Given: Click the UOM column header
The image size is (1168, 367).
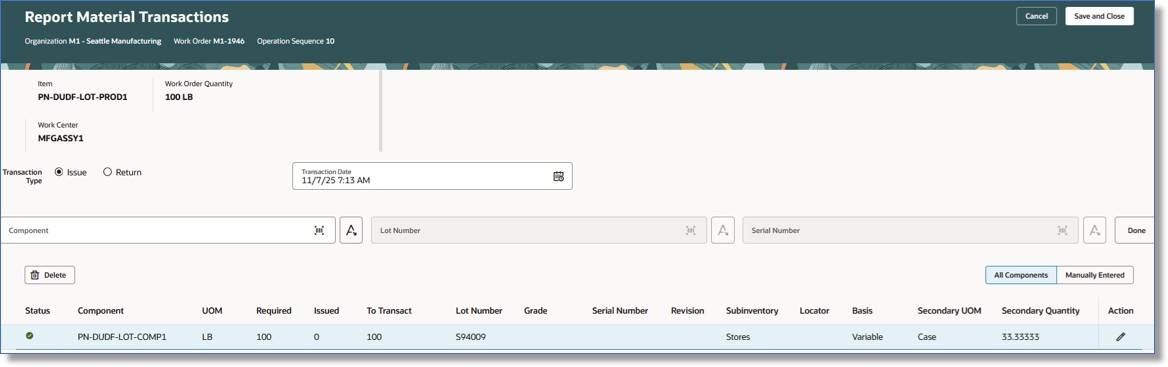Looking at the screenshot, I should tap(212, 311).
